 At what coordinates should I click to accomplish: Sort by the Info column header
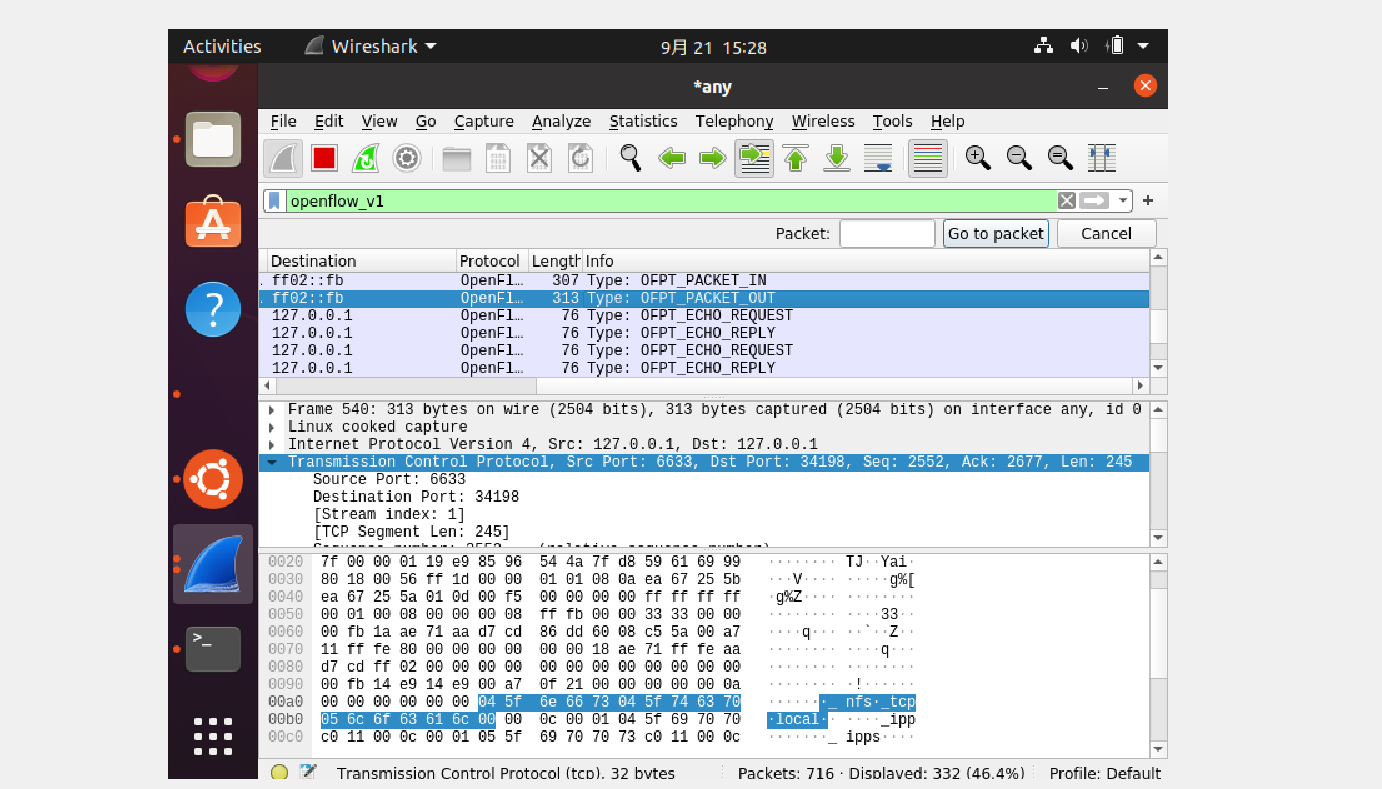click(866, 261)
